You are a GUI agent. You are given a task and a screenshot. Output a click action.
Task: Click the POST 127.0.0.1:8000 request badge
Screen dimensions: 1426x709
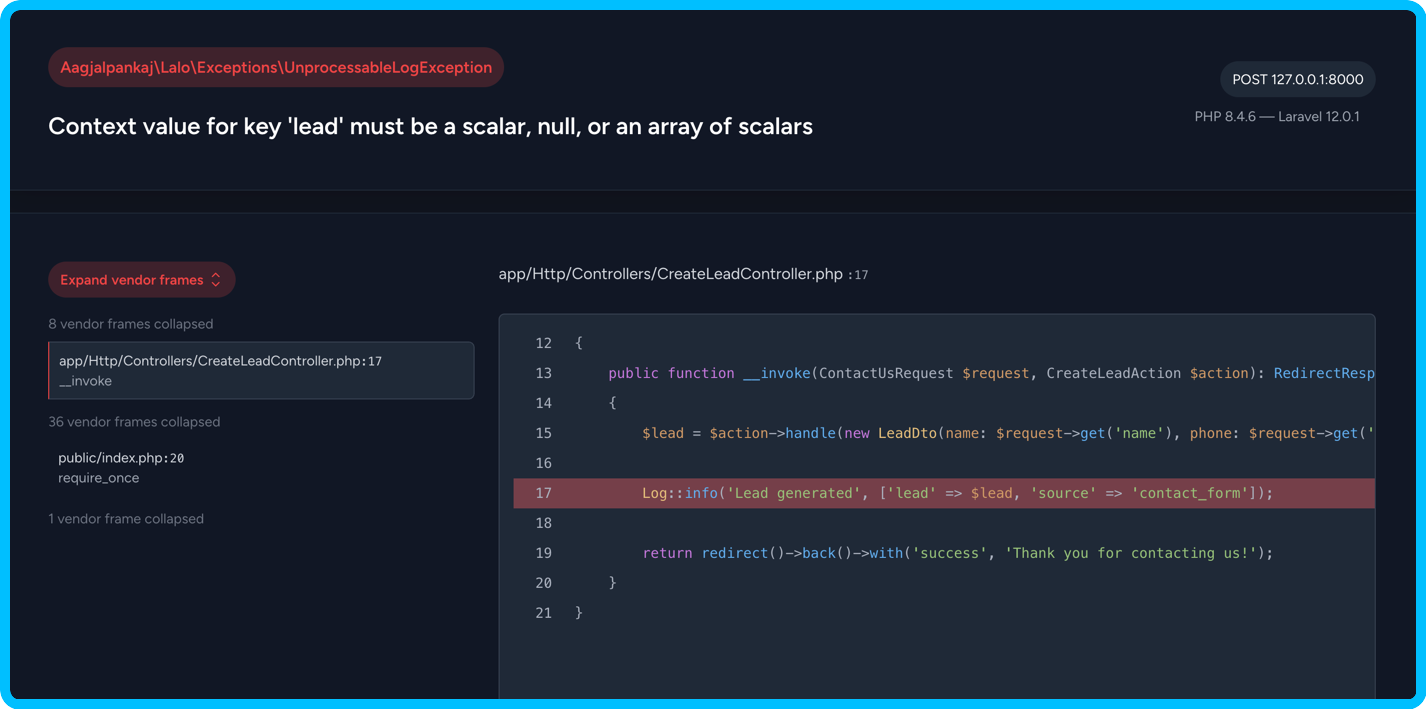tap(1297, 79)
